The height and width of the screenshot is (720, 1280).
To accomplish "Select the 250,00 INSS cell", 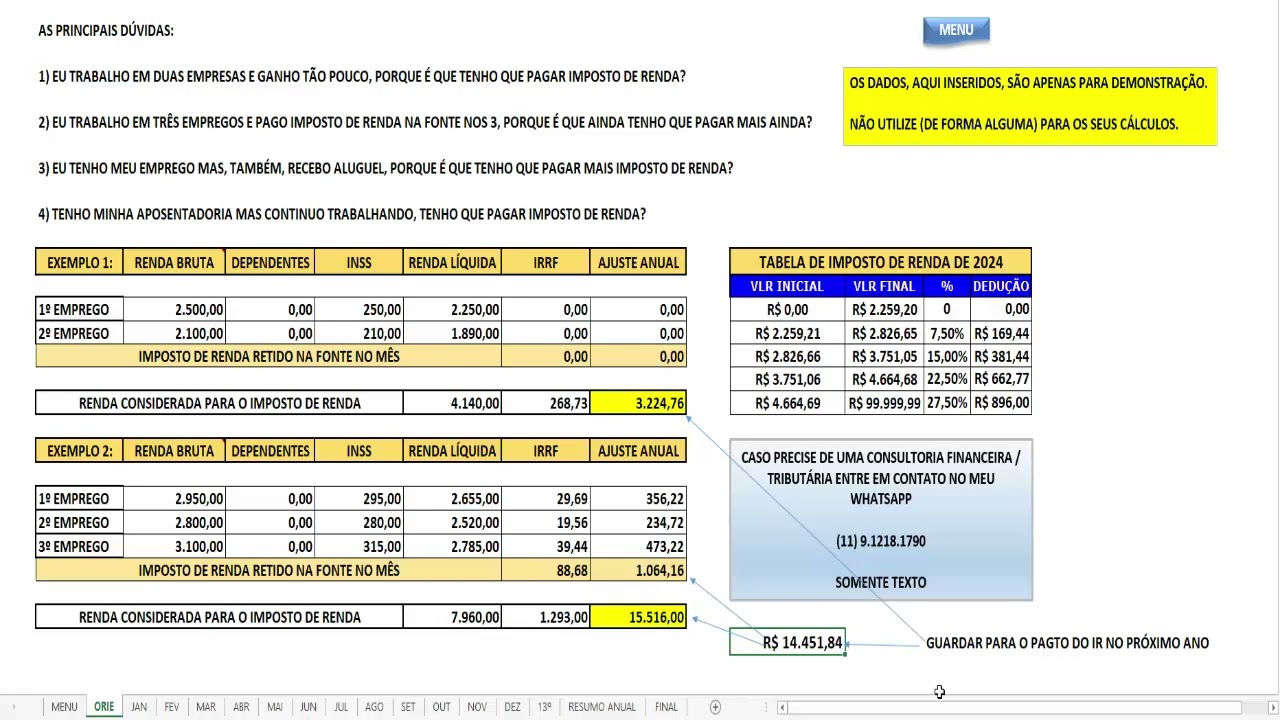I will [x=359, y=309].
